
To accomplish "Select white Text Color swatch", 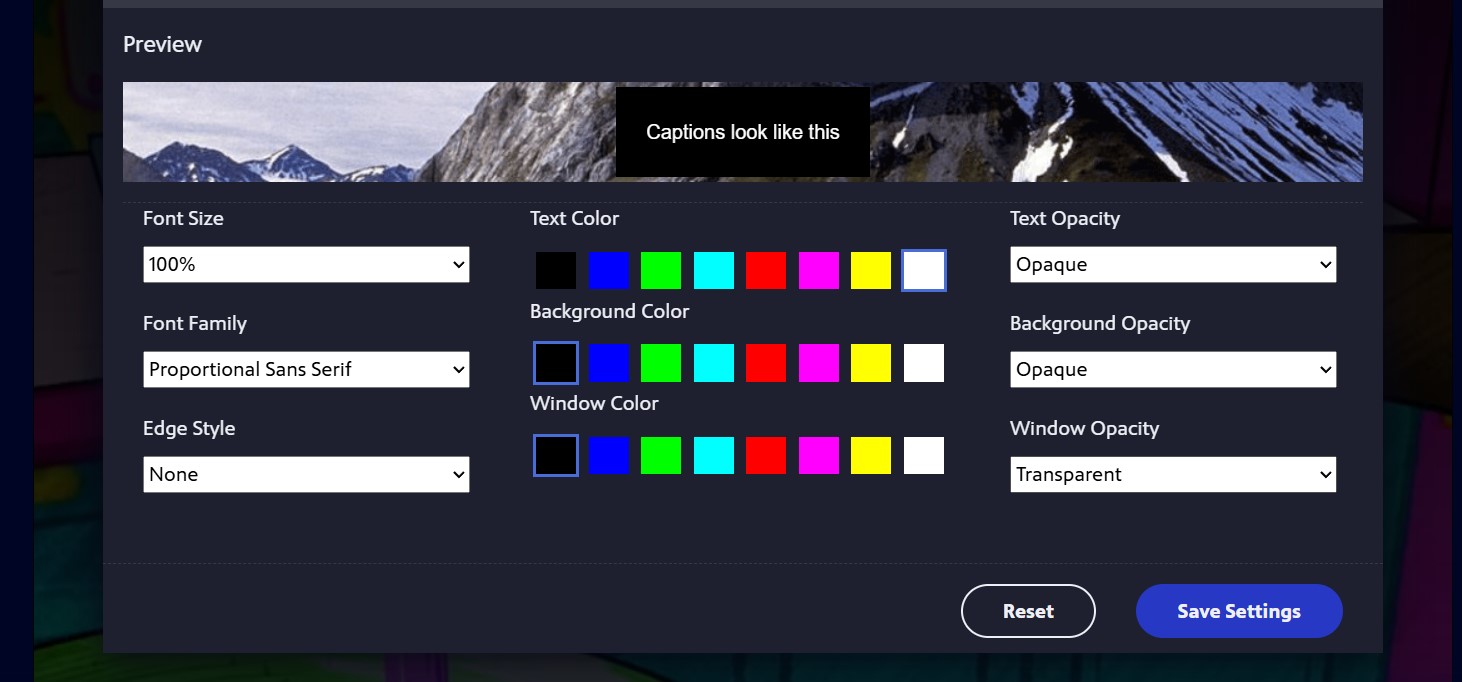I will tap(924, 271).
